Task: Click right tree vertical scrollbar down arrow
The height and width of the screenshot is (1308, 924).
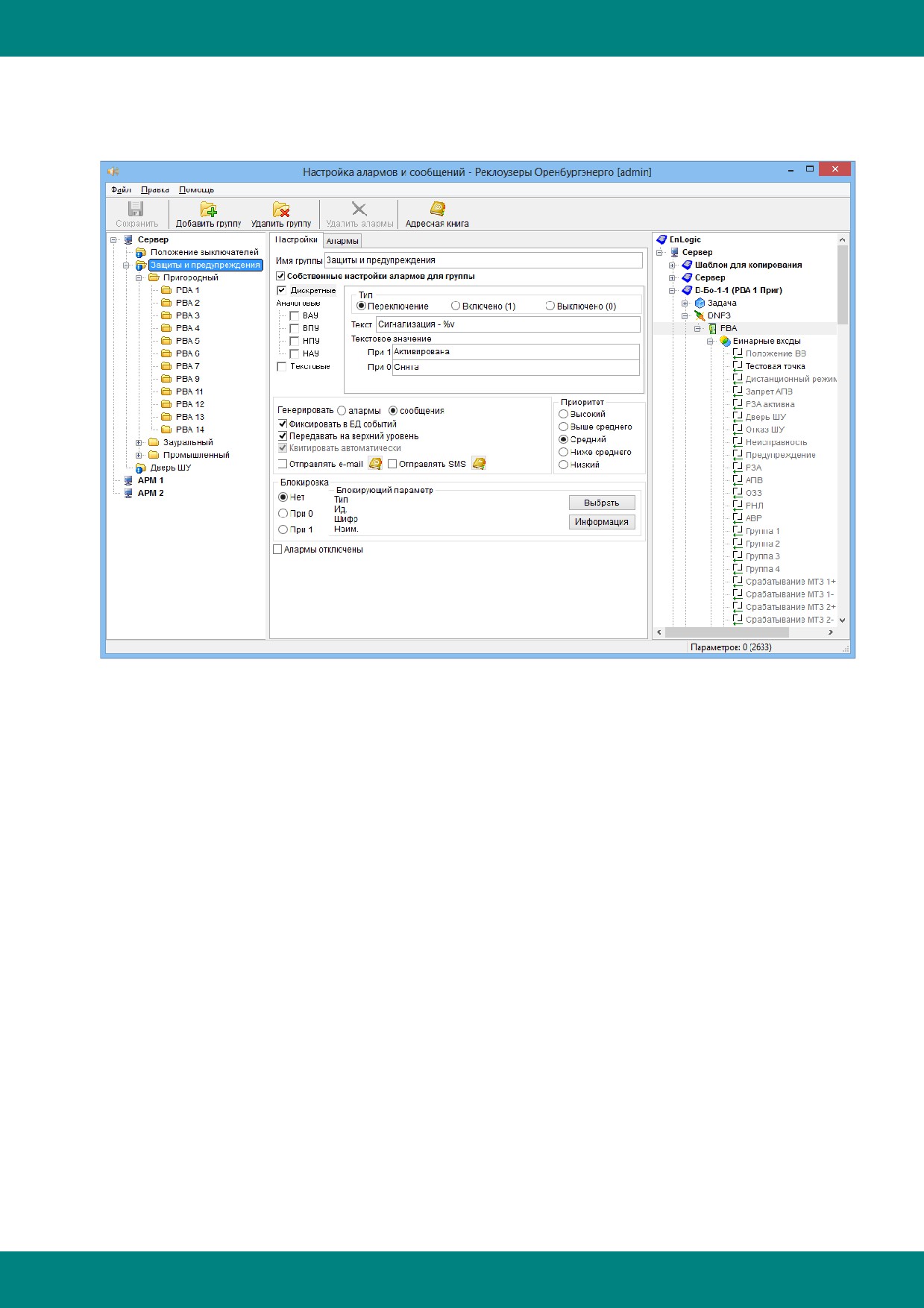Action: pyautogui.click(x=843, y=620)
